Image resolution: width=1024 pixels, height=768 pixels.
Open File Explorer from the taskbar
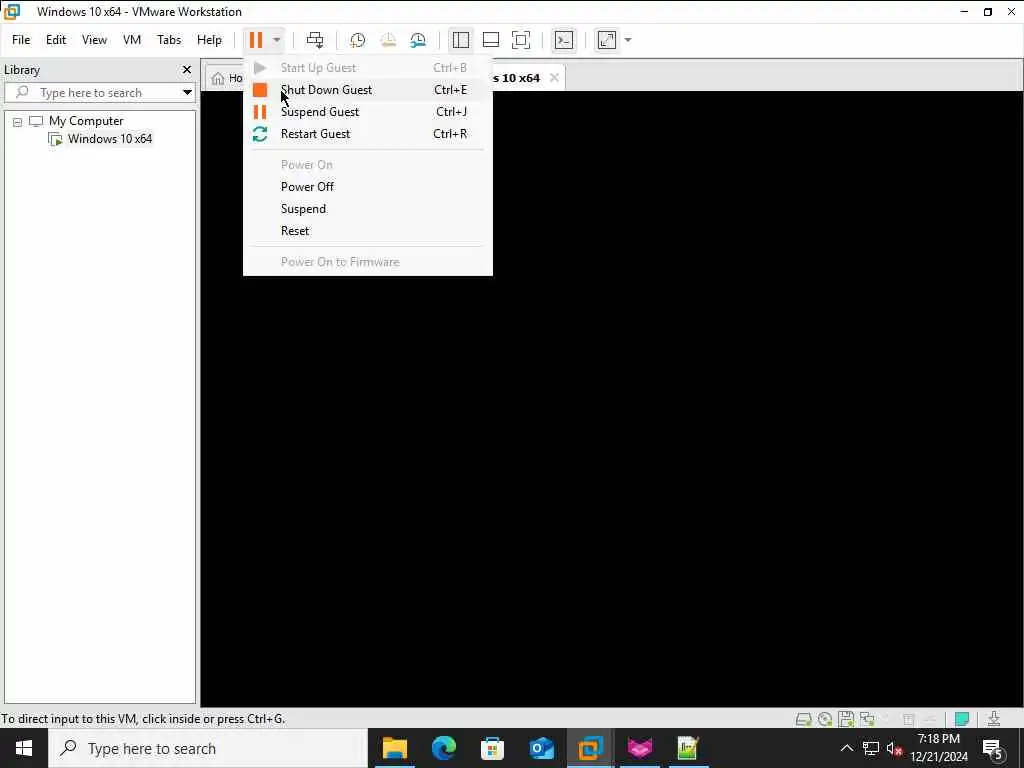(x=394, y=748)
